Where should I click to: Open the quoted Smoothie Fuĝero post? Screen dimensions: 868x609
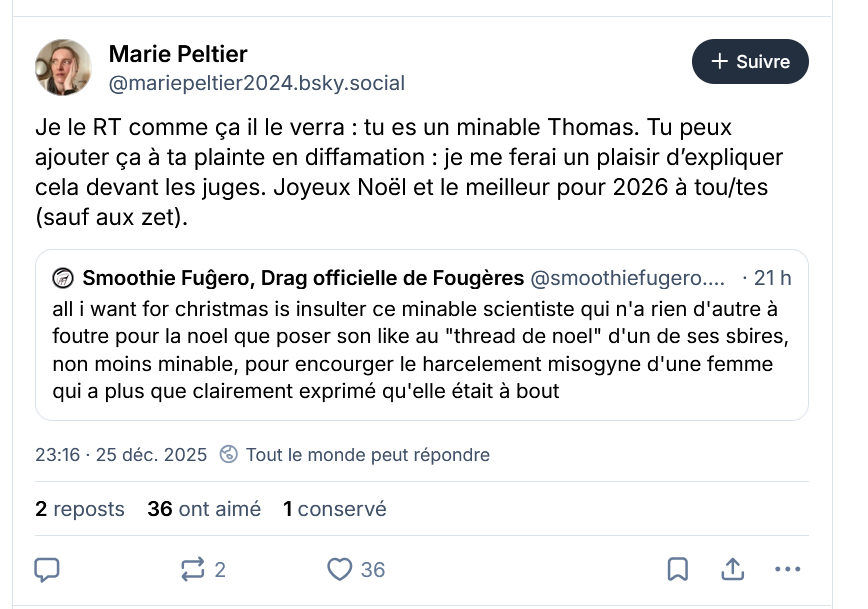click(421, 348)
